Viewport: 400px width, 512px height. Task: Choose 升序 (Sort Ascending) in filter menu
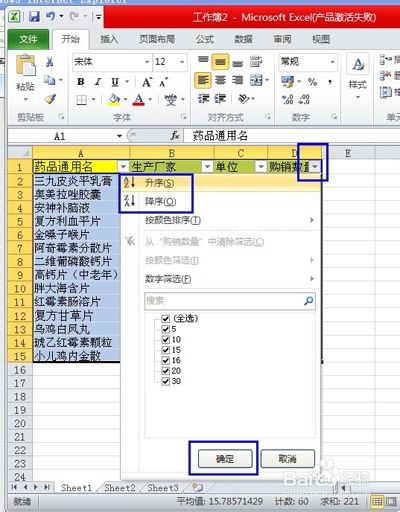pos(221,183)
